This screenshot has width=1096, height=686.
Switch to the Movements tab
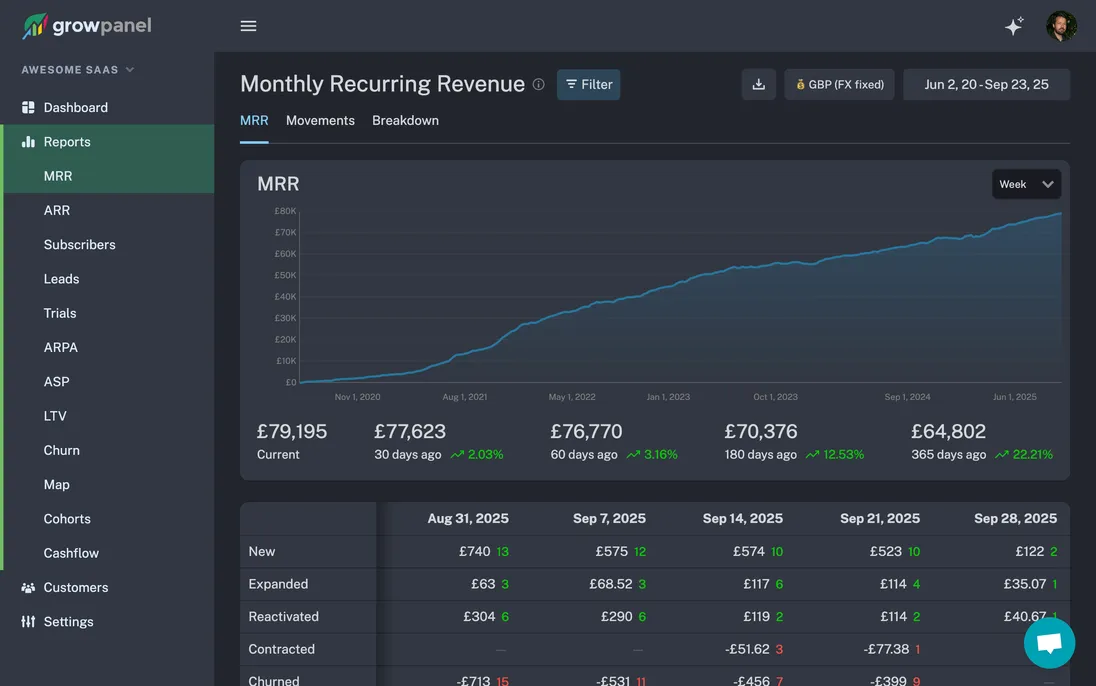coord(320,121)
